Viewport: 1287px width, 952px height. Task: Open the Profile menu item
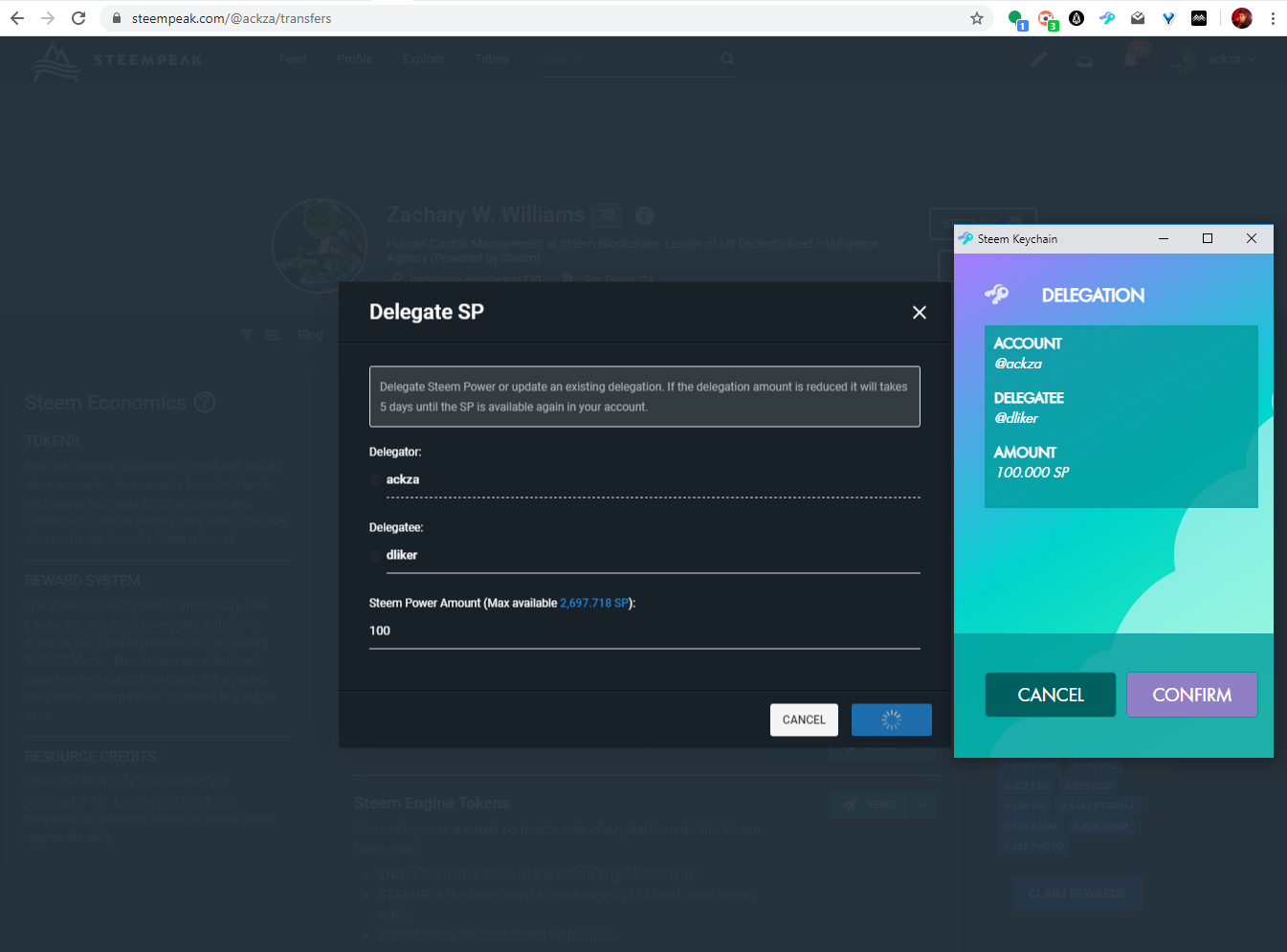pos(354,59)
